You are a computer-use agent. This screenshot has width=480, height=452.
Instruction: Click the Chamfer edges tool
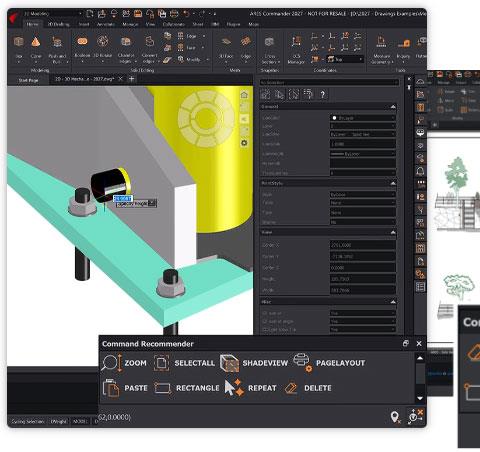[126, 49]
